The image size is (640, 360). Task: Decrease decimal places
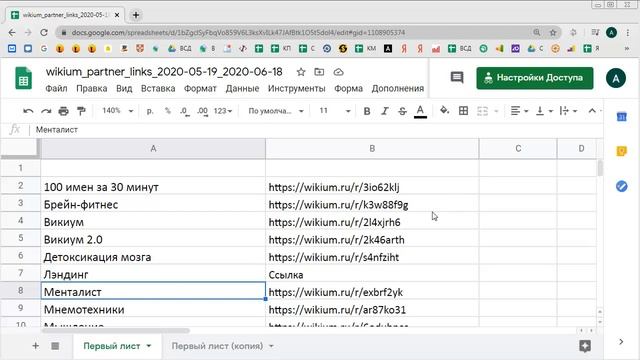pos(184,111)
